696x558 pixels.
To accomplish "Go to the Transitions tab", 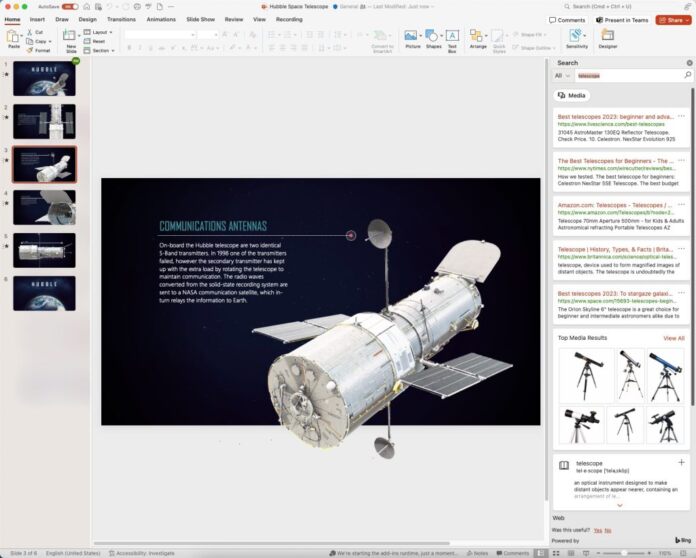I will (121, 20).
